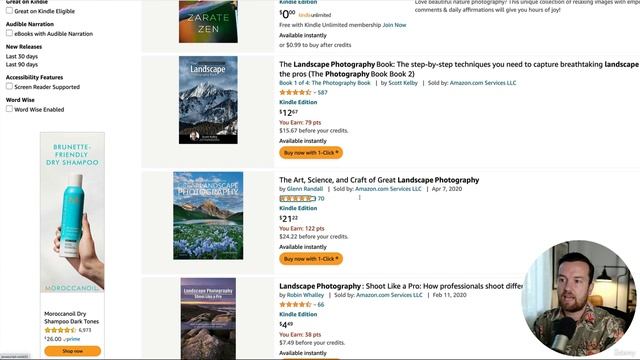
Task: Click the Kindle Unlimited logo beside $0.00
Action: tap(315, 15)
